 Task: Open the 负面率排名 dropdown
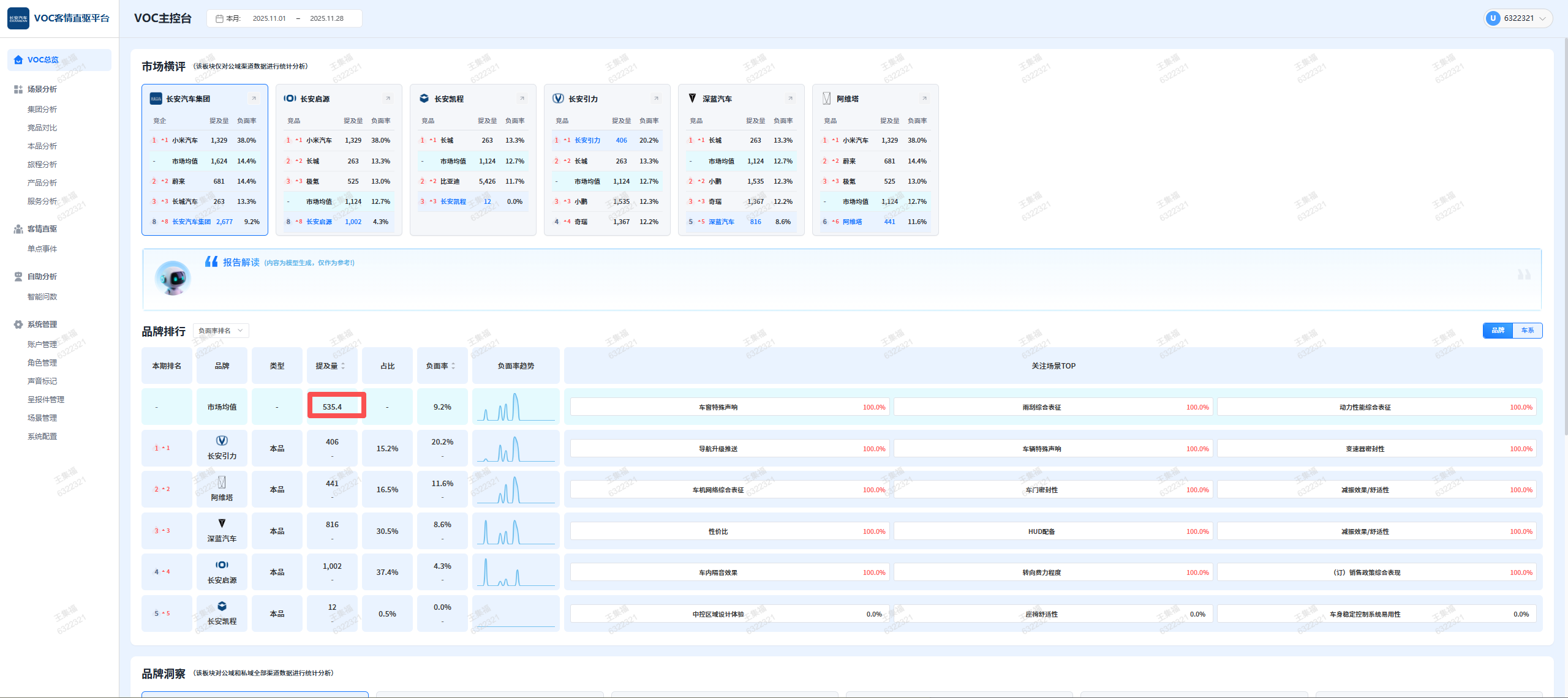[x=221, y=331]
